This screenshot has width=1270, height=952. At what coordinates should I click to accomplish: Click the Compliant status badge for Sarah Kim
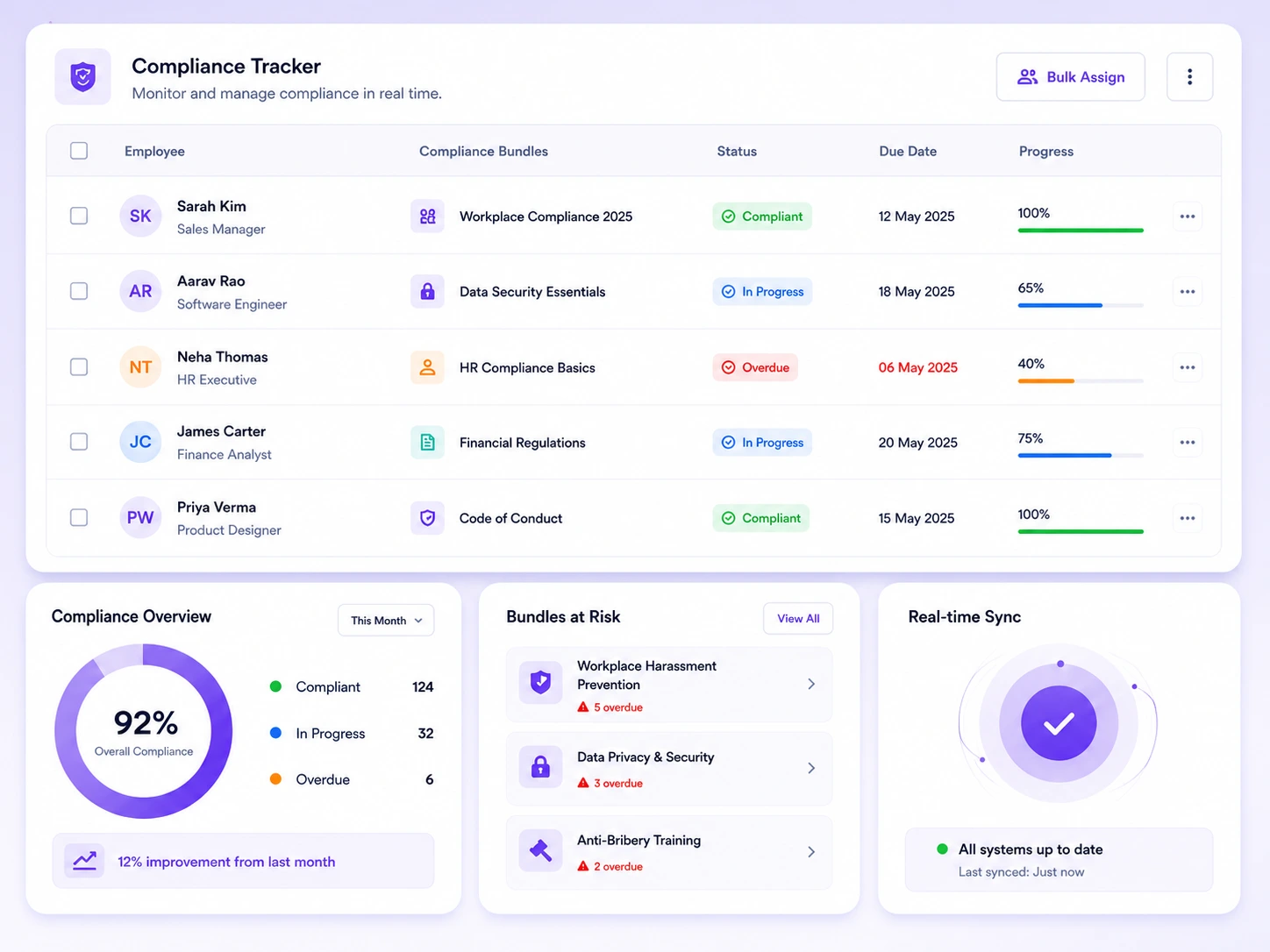click(x=762, y=217)
